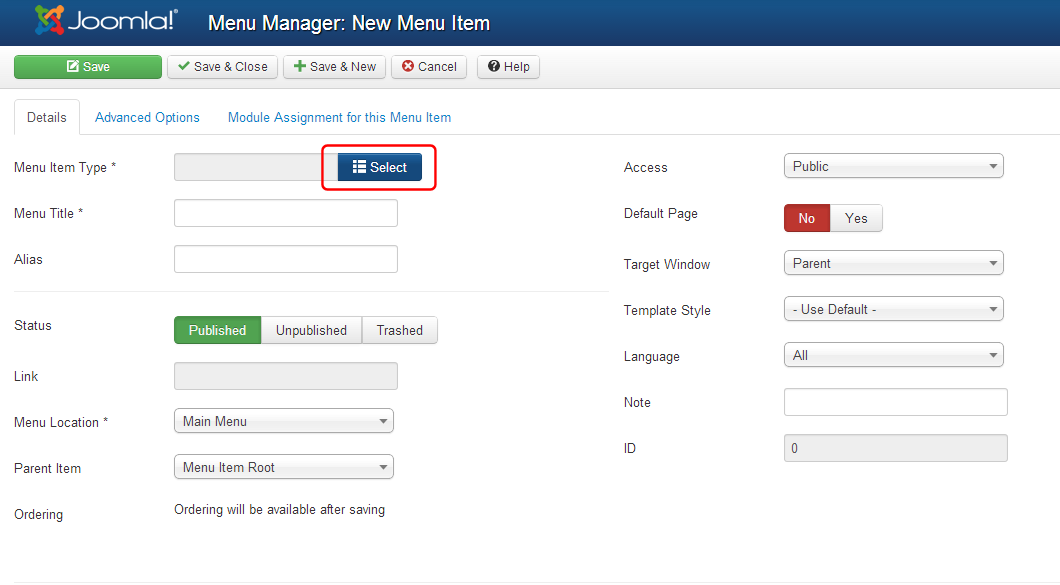
Task: Focus the Note text field
Action: point(895,402)
